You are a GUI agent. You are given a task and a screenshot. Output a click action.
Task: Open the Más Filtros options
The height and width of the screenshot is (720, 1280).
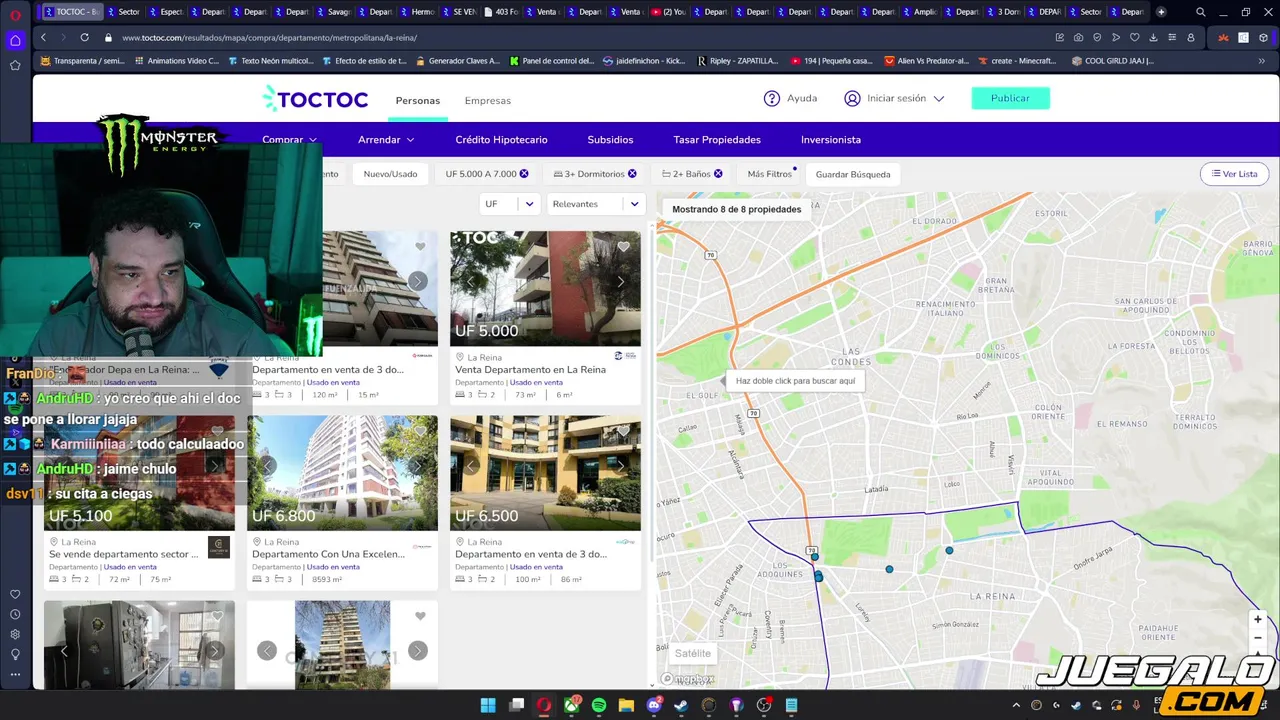pos(769,174)
